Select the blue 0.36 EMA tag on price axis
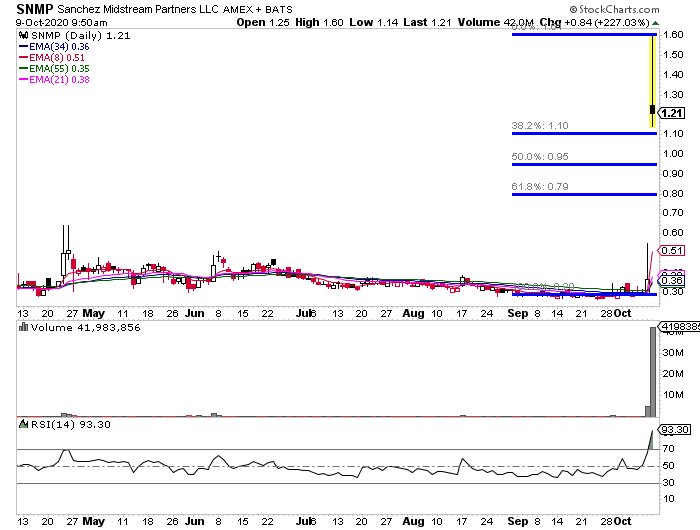700x530 pixels. coord(672,280)
